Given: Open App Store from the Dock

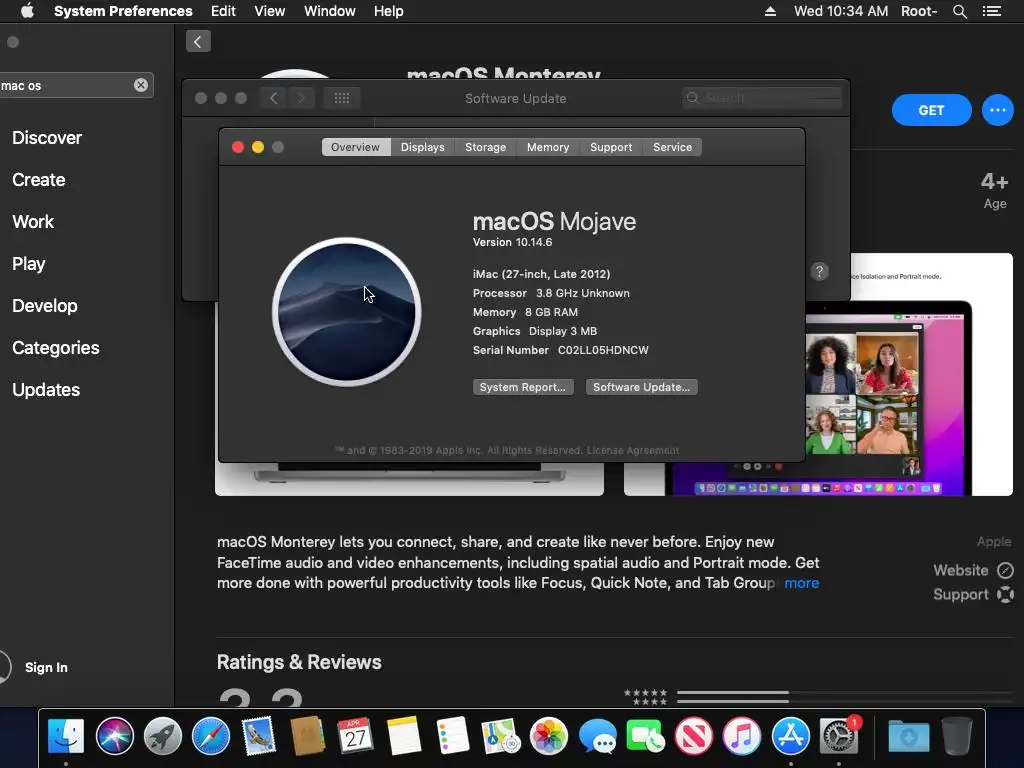Looking at the screenshot, I should pyautogui.click(x=791, y=736).
